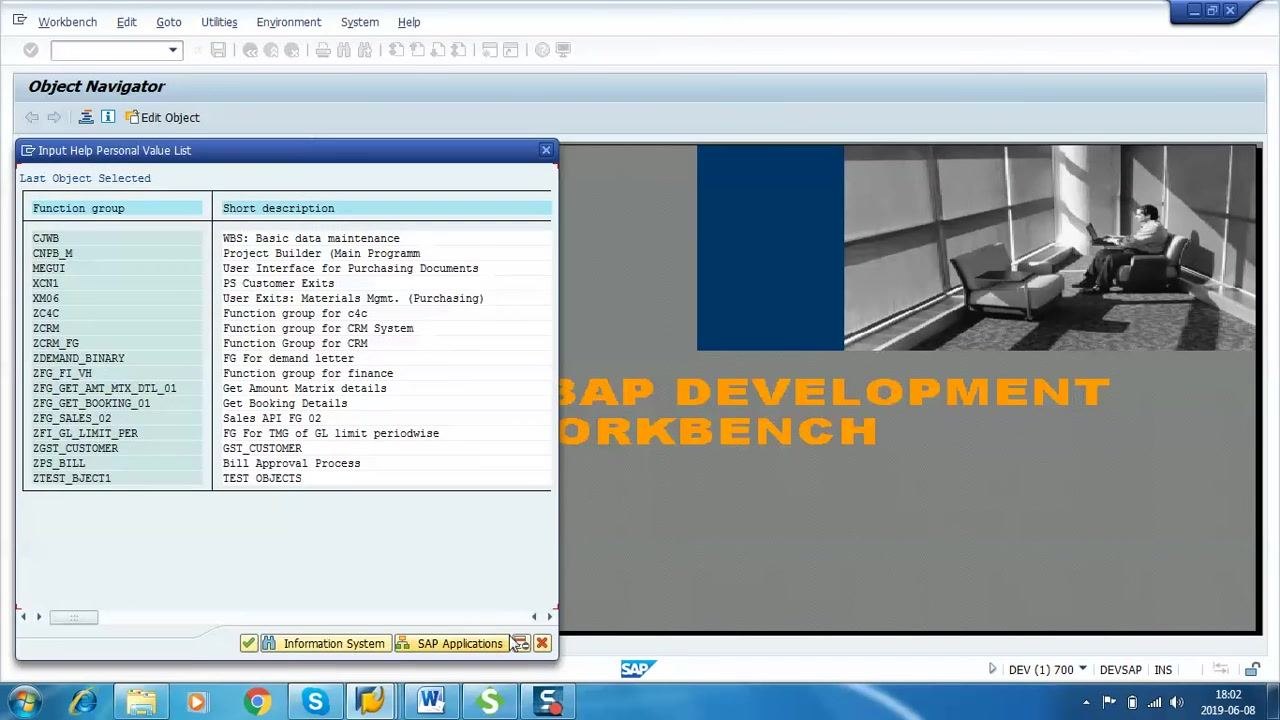The image size is (1280, 720).
Task: Open Google Chrome from the taskbar
Action: [257, 701]
